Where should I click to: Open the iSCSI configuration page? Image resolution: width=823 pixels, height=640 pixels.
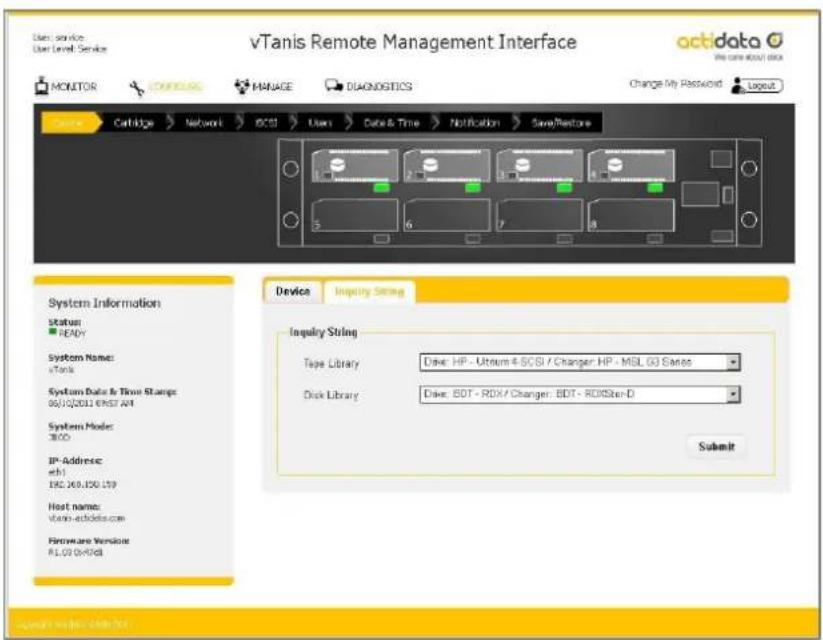pos(266,123)
